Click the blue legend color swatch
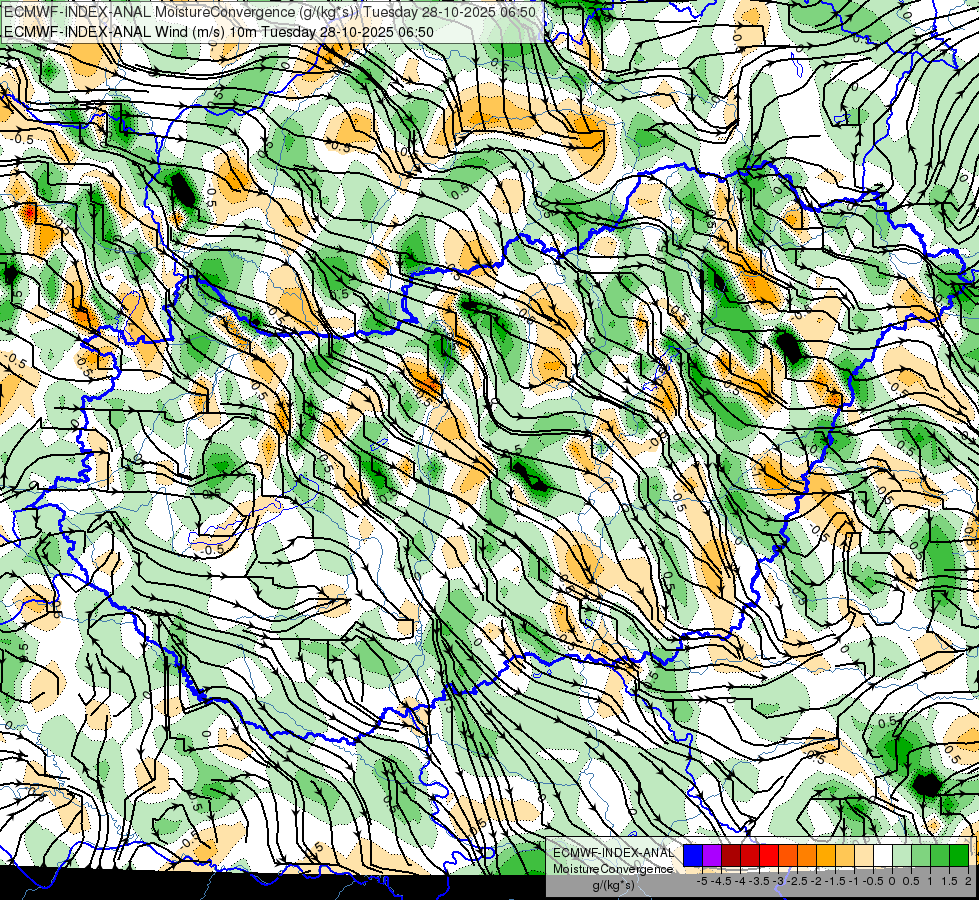 [x=693, y=855]
